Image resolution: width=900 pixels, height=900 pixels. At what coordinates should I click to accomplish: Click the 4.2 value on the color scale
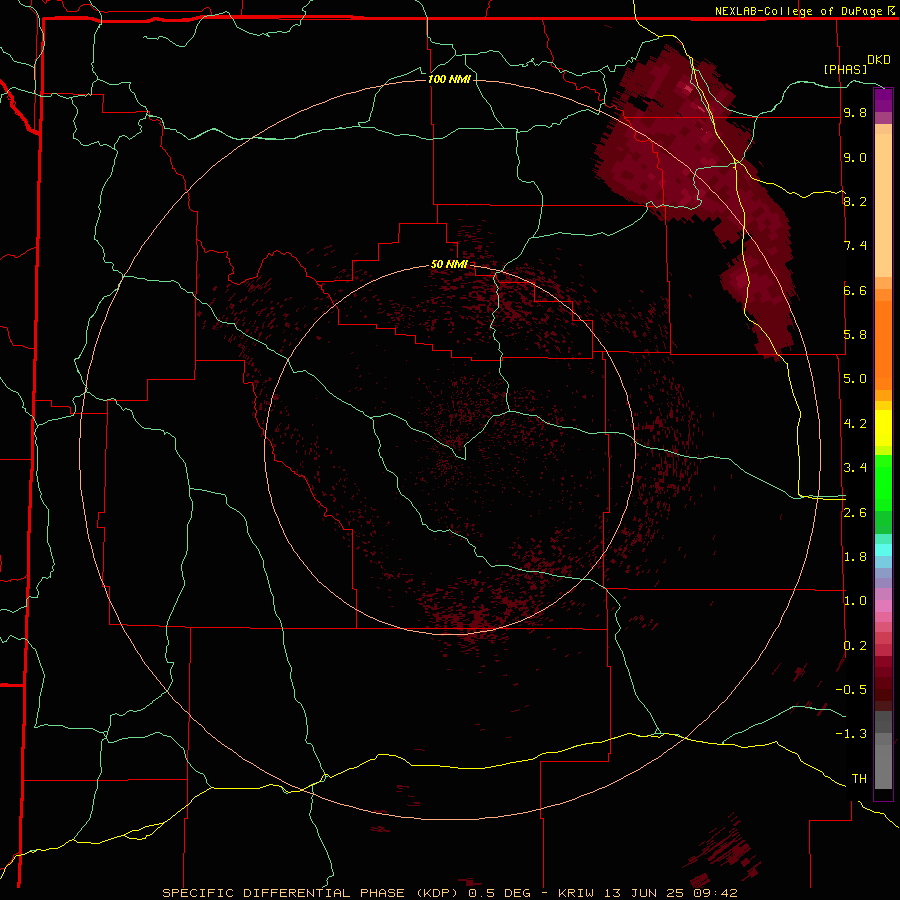pyautogui.click(x=855, y=424)
